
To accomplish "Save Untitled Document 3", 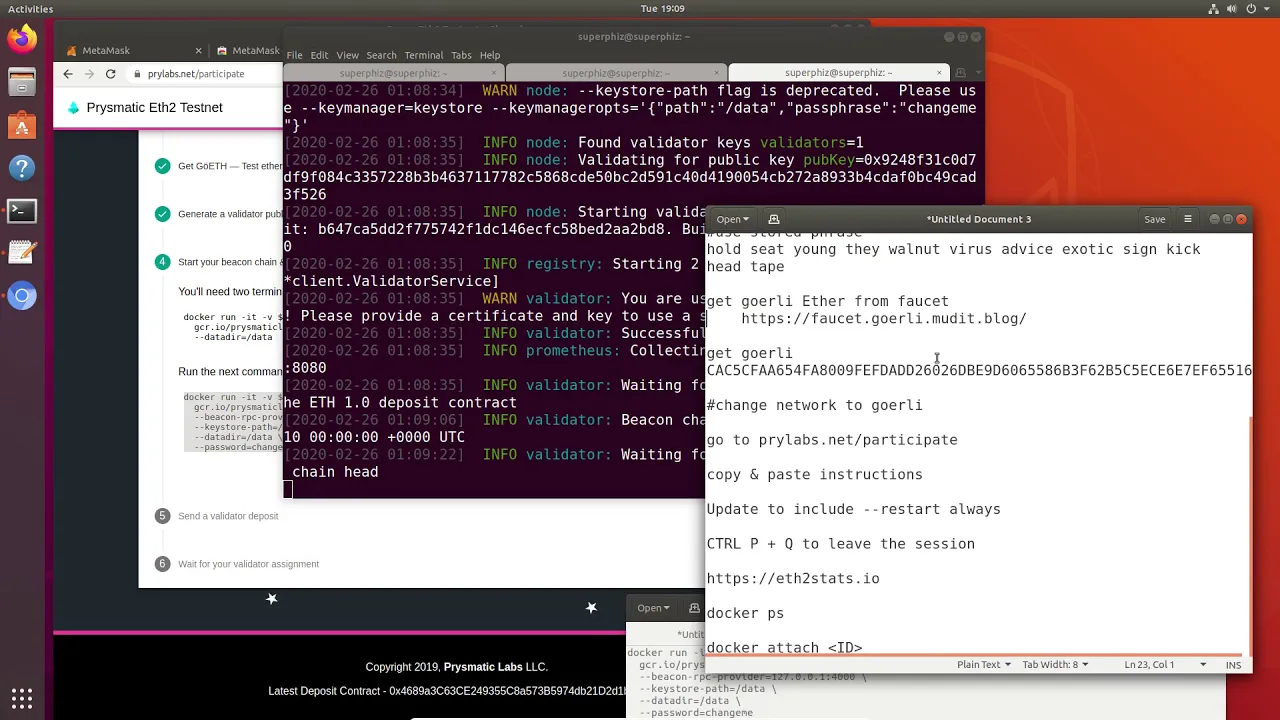I will (x=1154, y=219).
